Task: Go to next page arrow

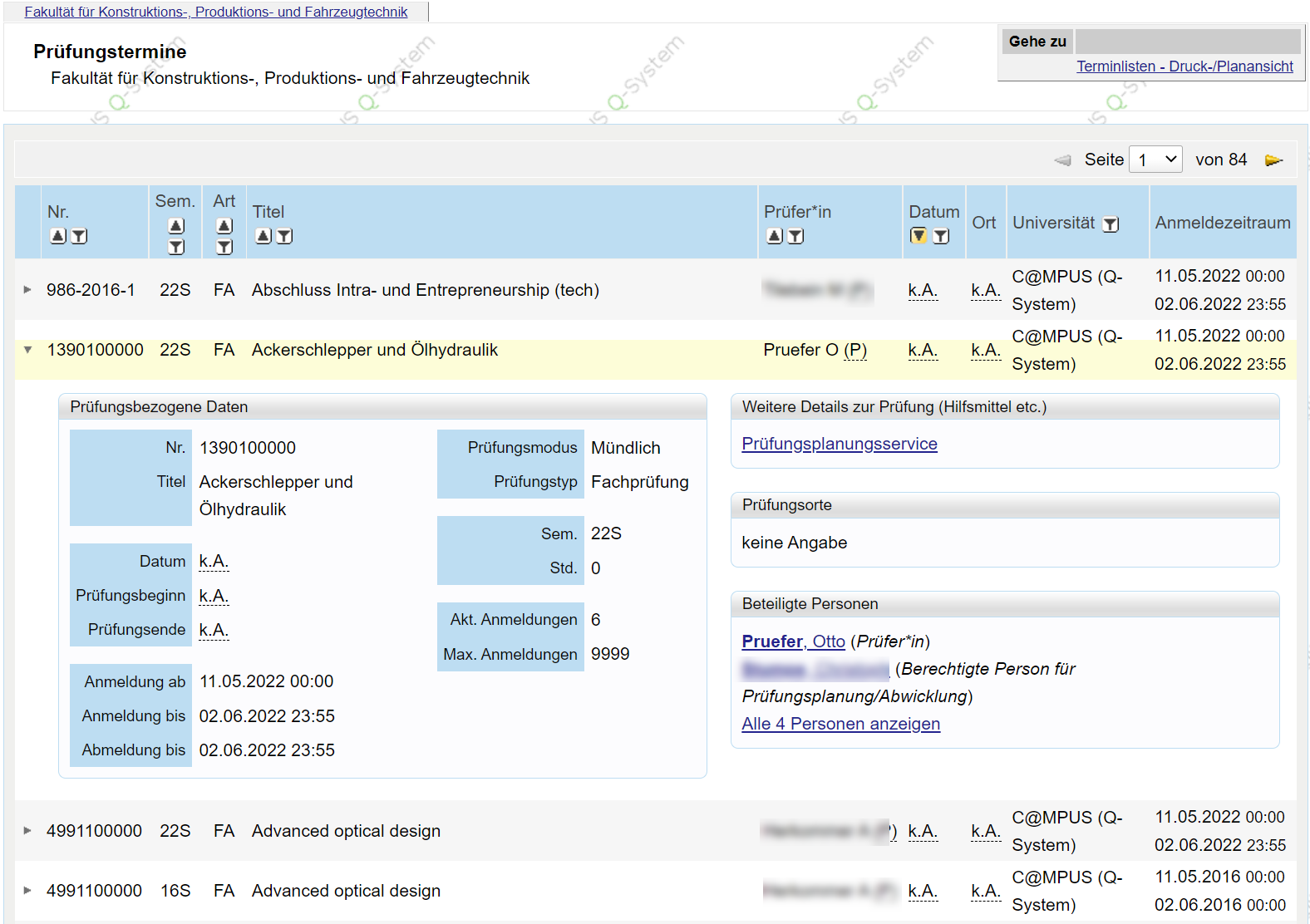Action: click(x=1274, y=160)
